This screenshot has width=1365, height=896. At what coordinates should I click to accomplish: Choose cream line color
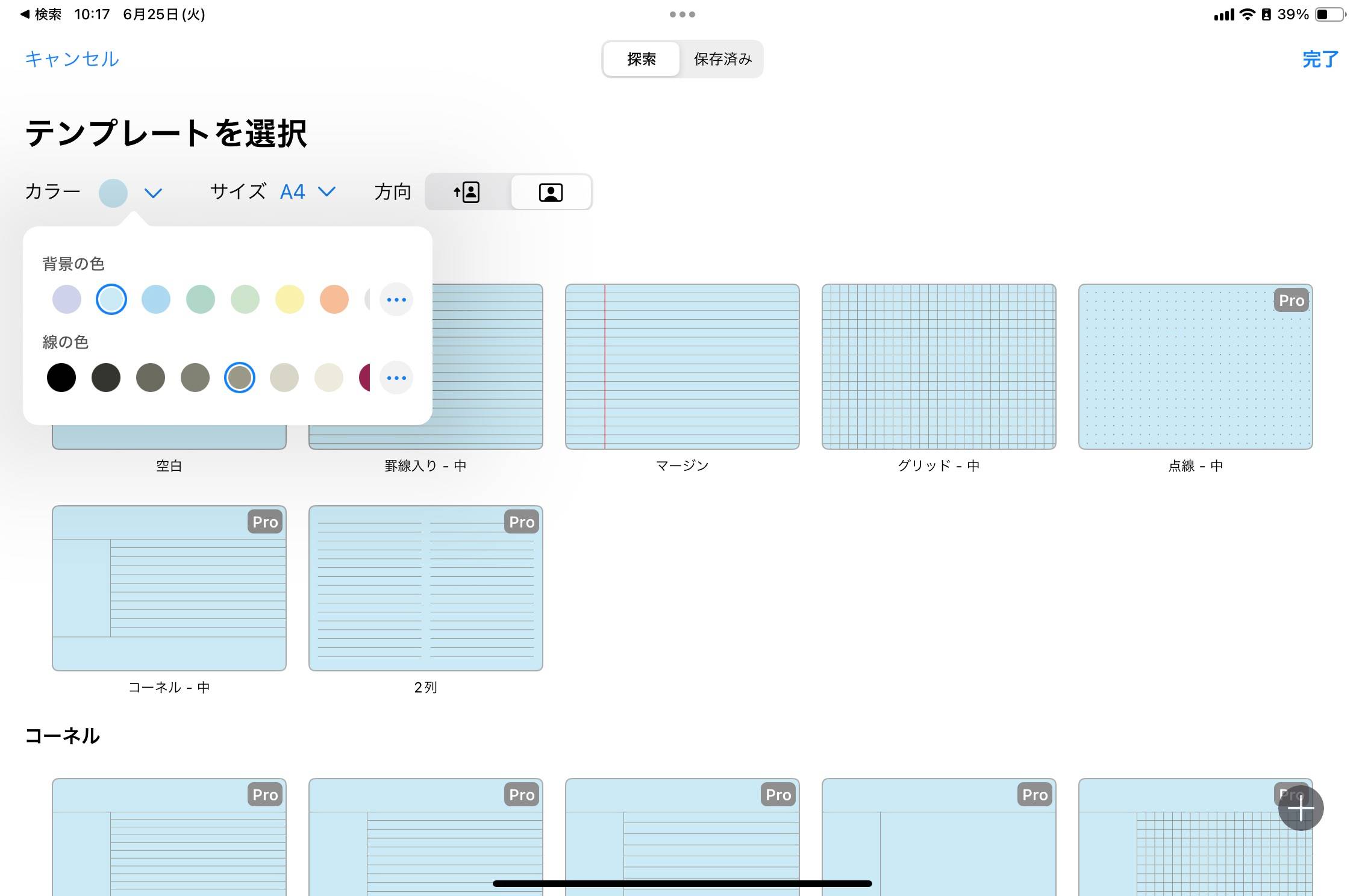click(x=329, y=378)
